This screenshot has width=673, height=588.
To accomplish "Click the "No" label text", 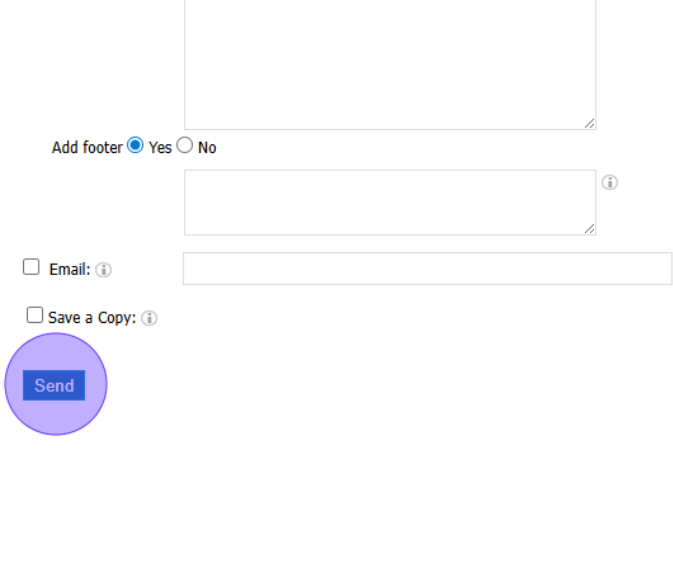I will coord(207,148).
